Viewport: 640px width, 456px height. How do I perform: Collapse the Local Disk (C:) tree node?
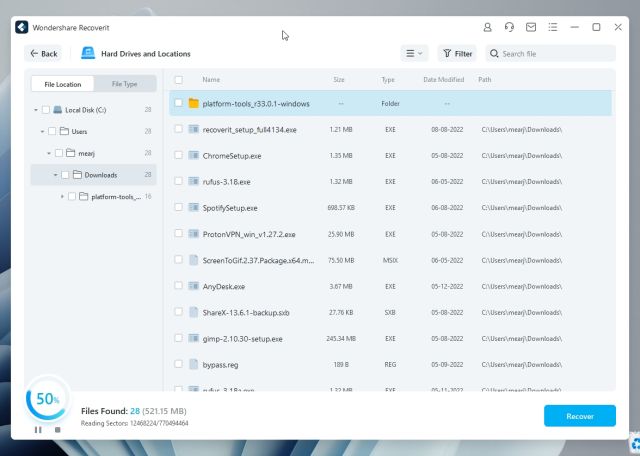pyautogui.click(x=36, y=110)
